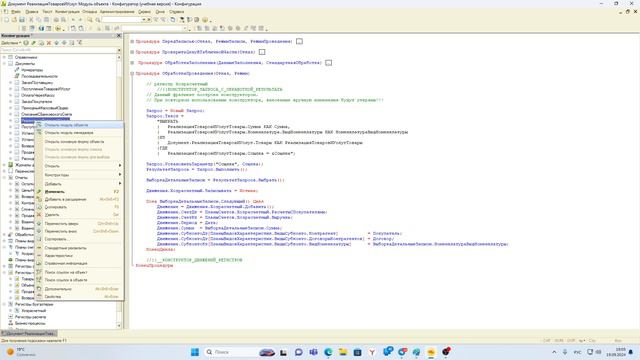Viewport: 640px width, 360px height.
Task: Choose 'Открыть основную форму объекта' menu item
Action: (x=80, y=142)
